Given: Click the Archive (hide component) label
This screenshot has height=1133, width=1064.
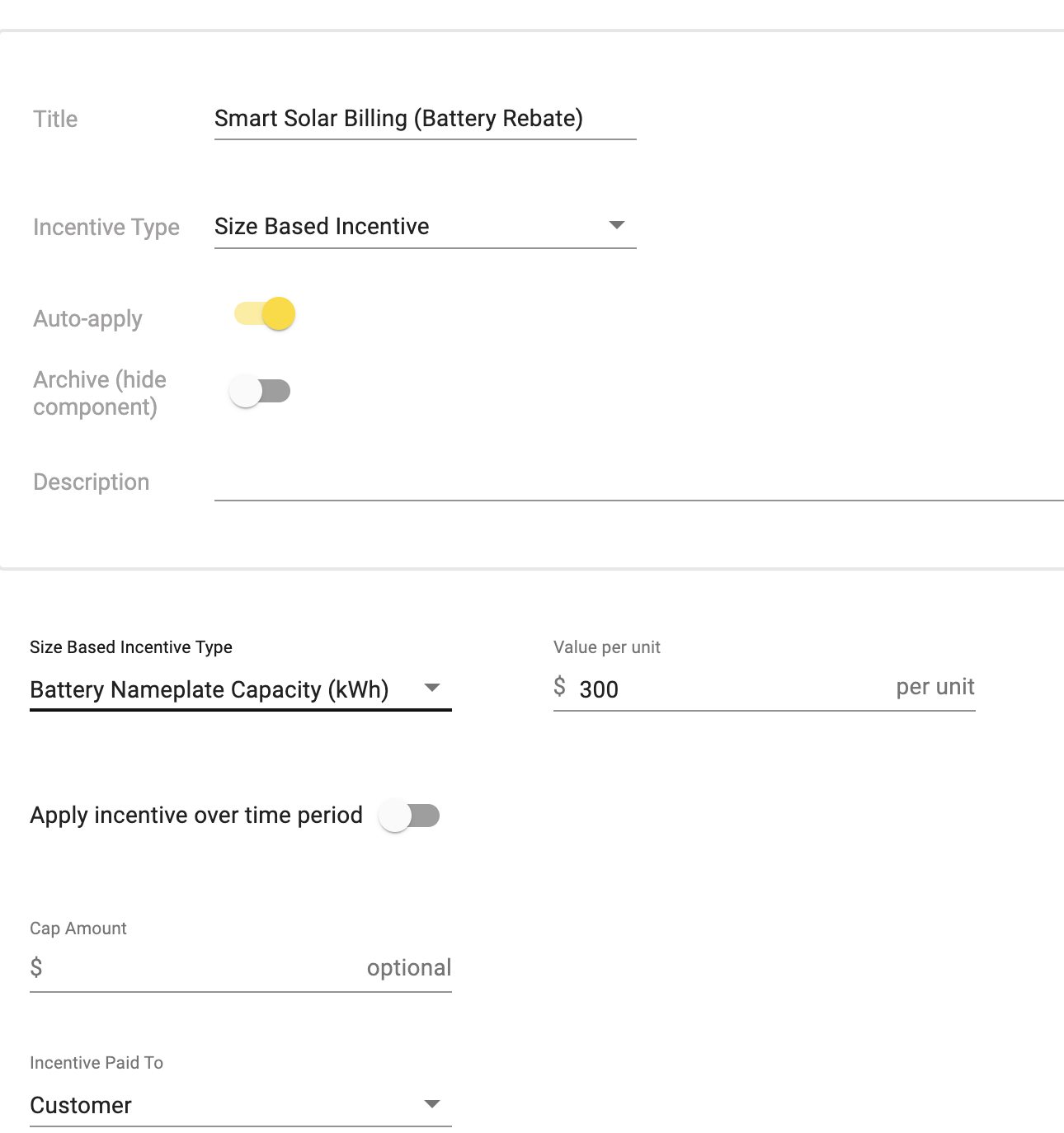Looking at the screenshot, I should click(x=100, y=393).
